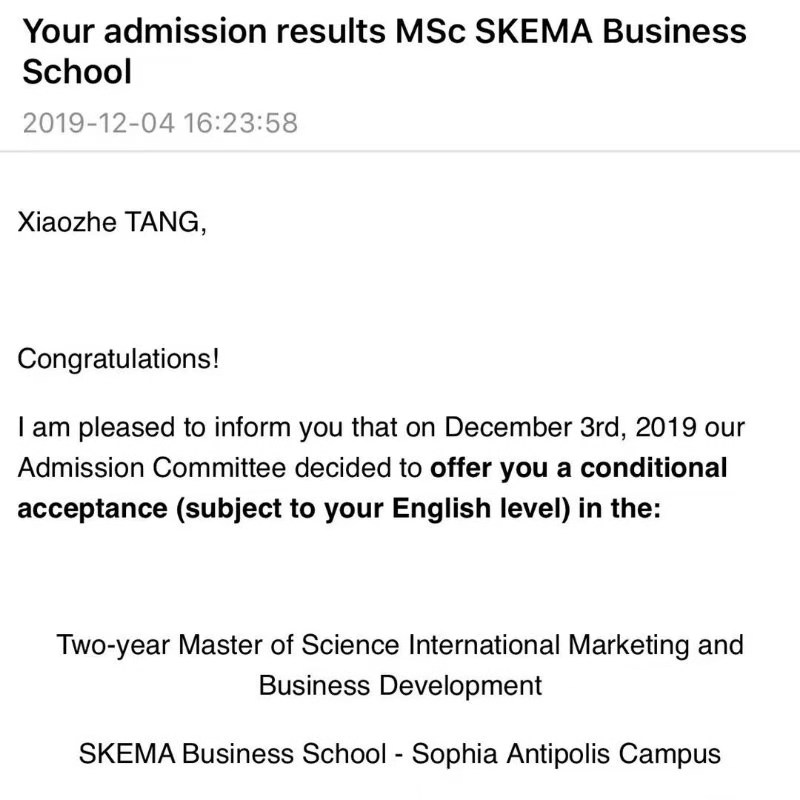Viewport: 800px width, 800px height.
Task: Click the Congratulations! line
Action: click(x=118, y=360)
